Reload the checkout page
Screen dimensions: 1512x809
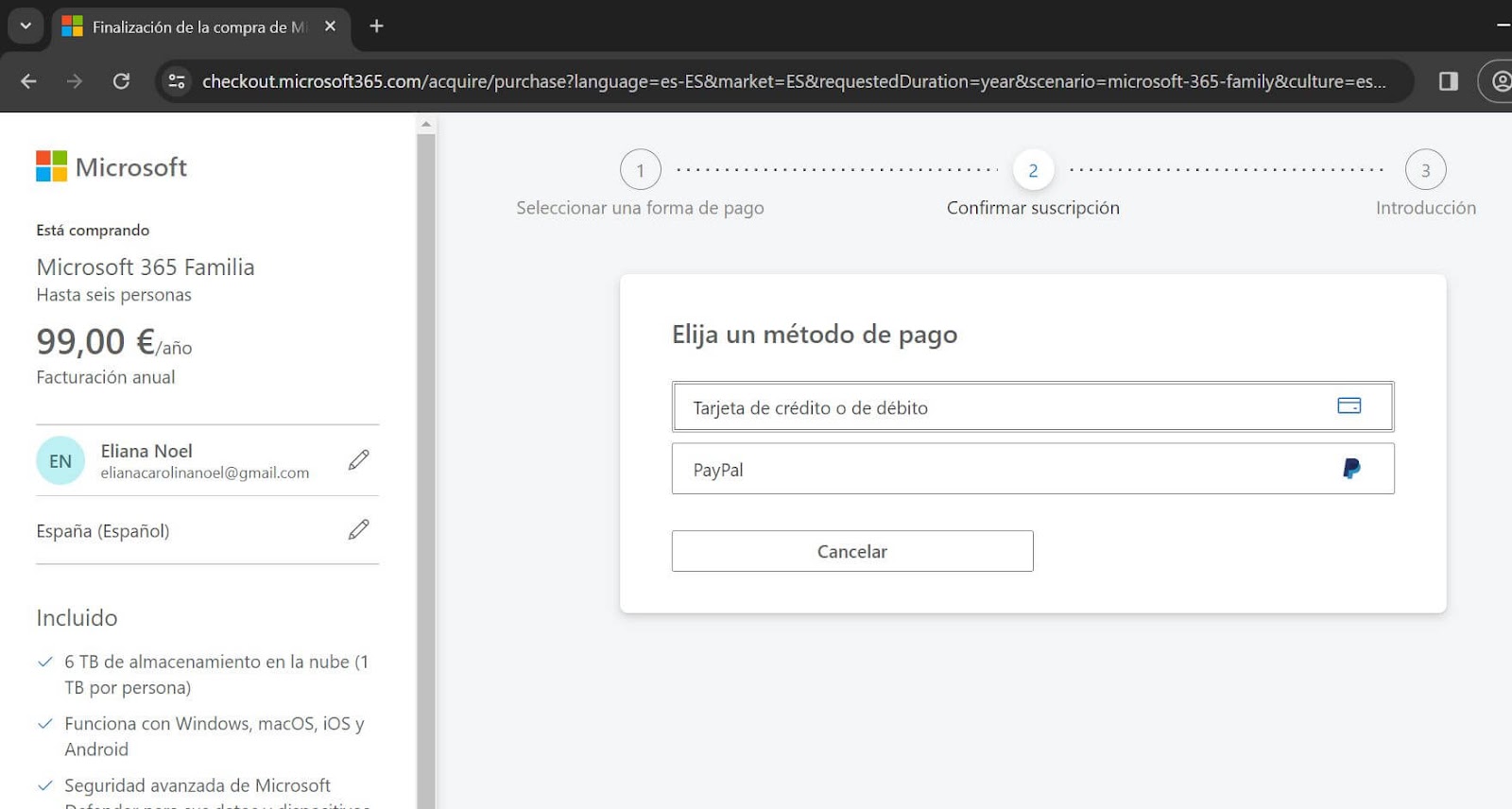[121, 81]
